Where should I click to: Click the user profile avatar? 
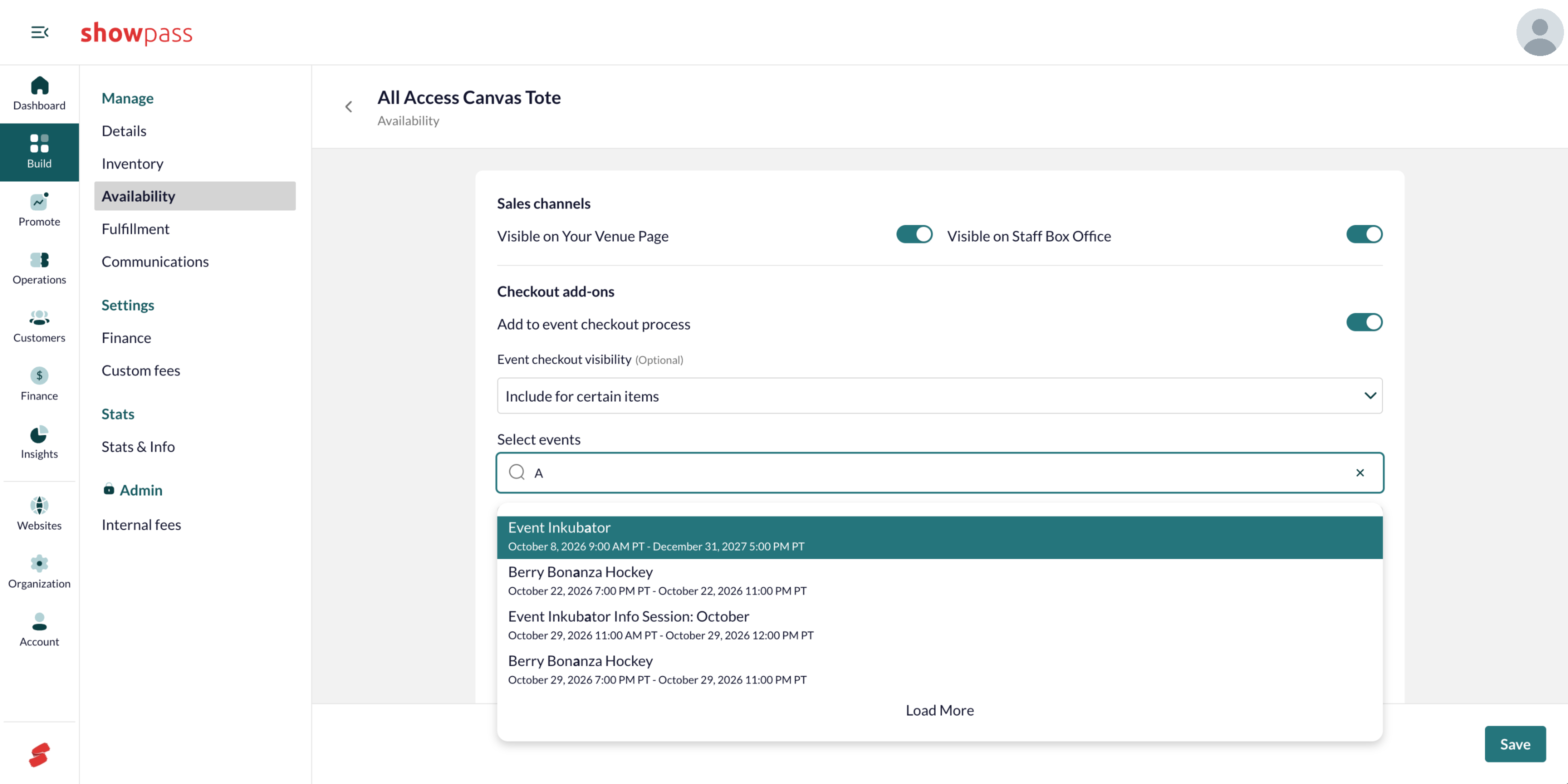[1539, 32]
